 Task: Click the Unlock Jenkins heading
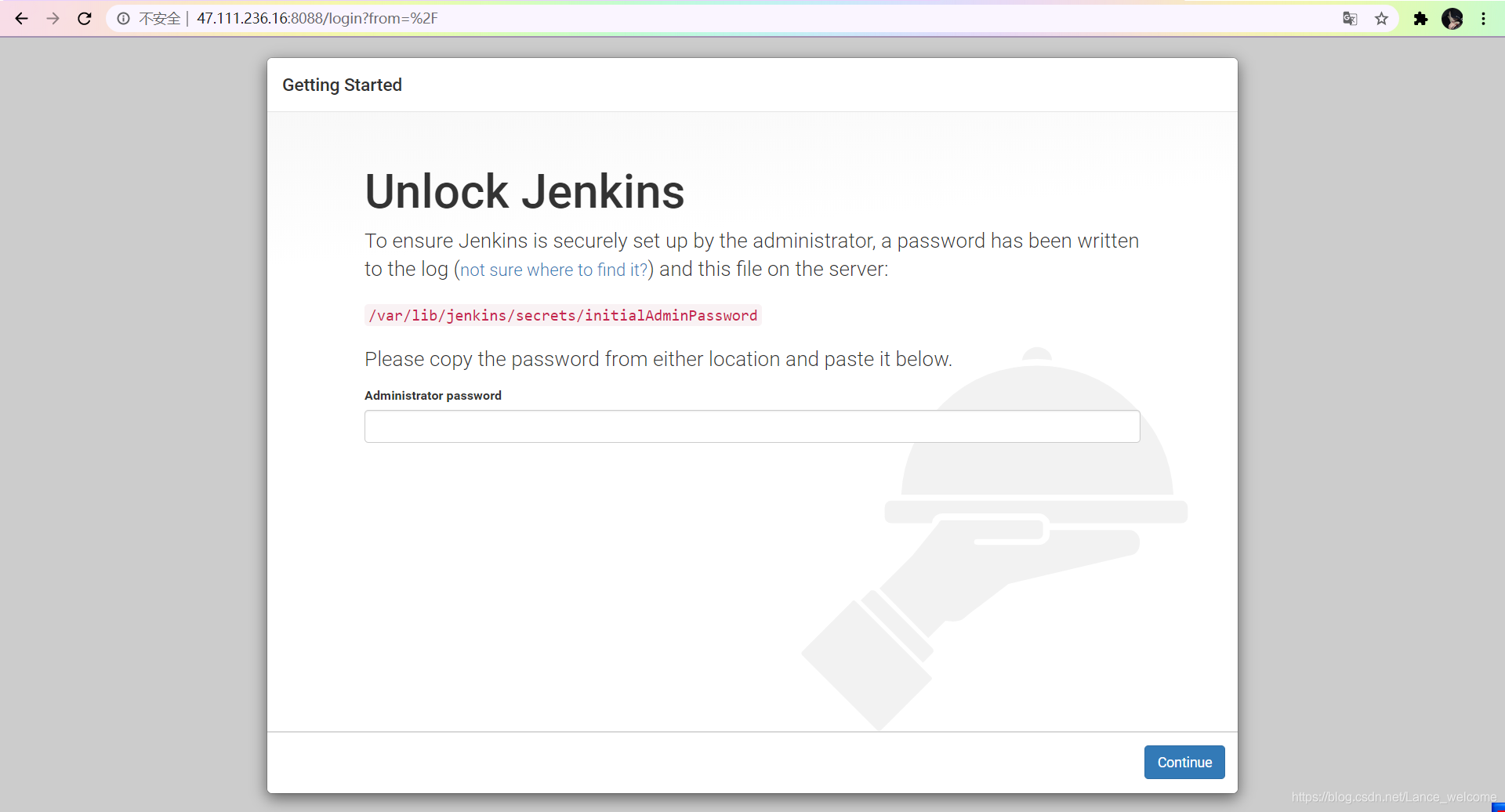524,192
